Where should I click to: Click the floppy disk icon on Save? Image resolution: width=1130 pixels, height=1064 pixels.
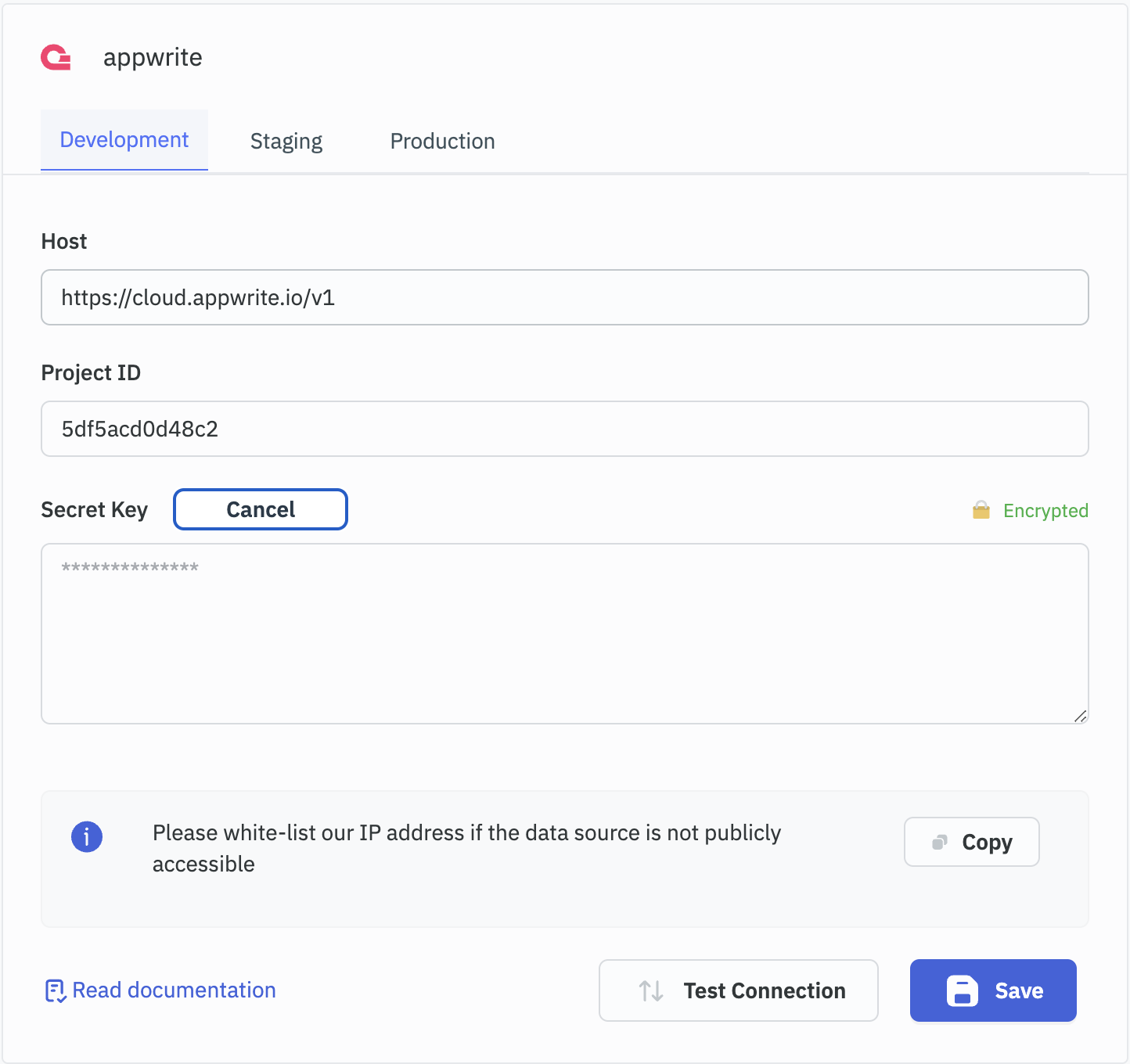[962, 991]
